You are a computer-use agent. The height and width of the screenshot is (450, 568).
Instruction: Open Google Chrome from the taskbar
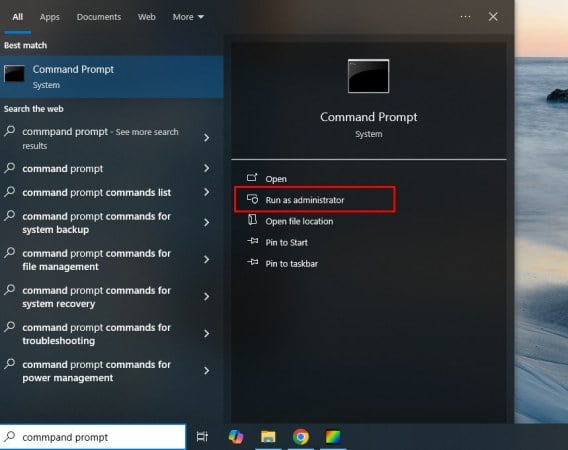pos(301,437)
